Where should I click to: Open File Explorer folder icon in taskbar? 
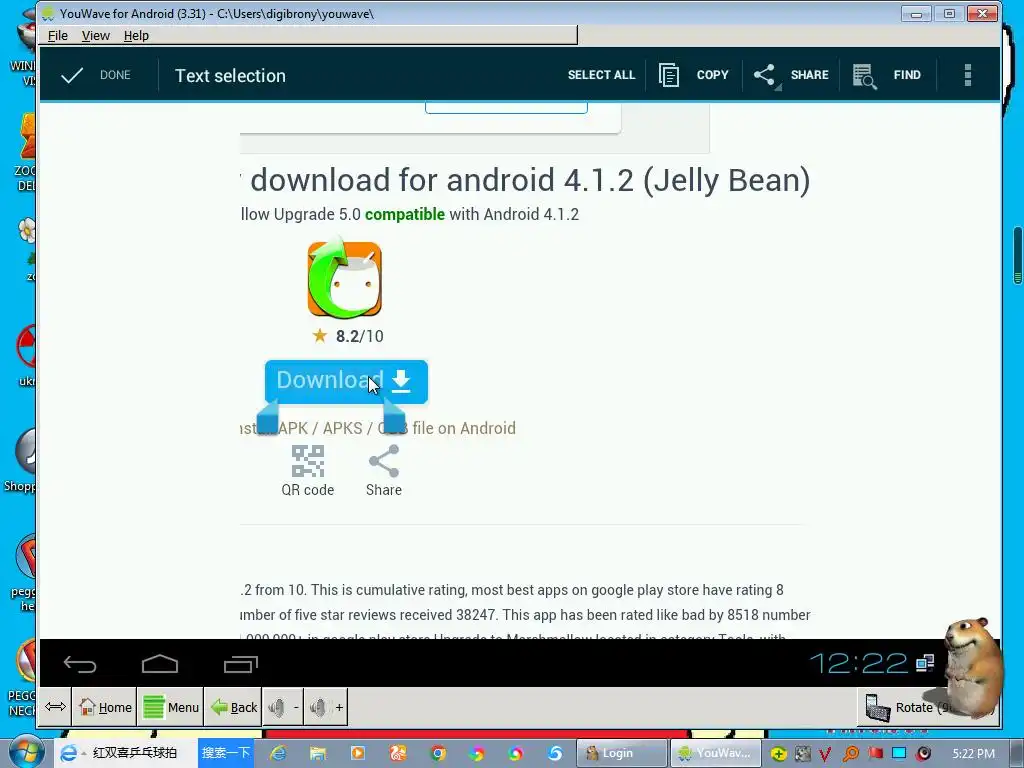[x=317, y=754]
